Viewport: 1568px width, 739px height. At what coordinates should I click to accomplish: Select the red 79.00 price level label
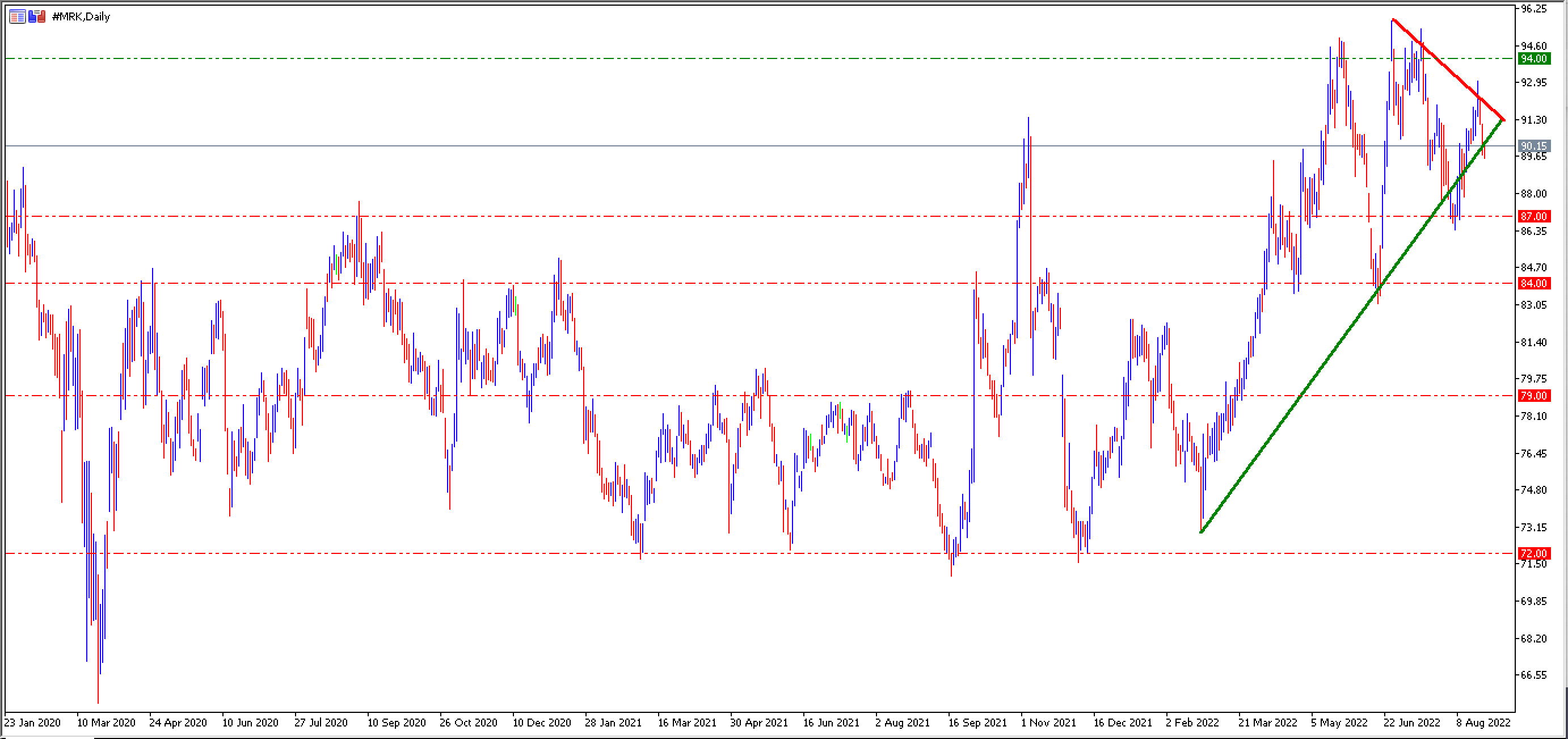pyautogui.click(x=1533, y=396)
